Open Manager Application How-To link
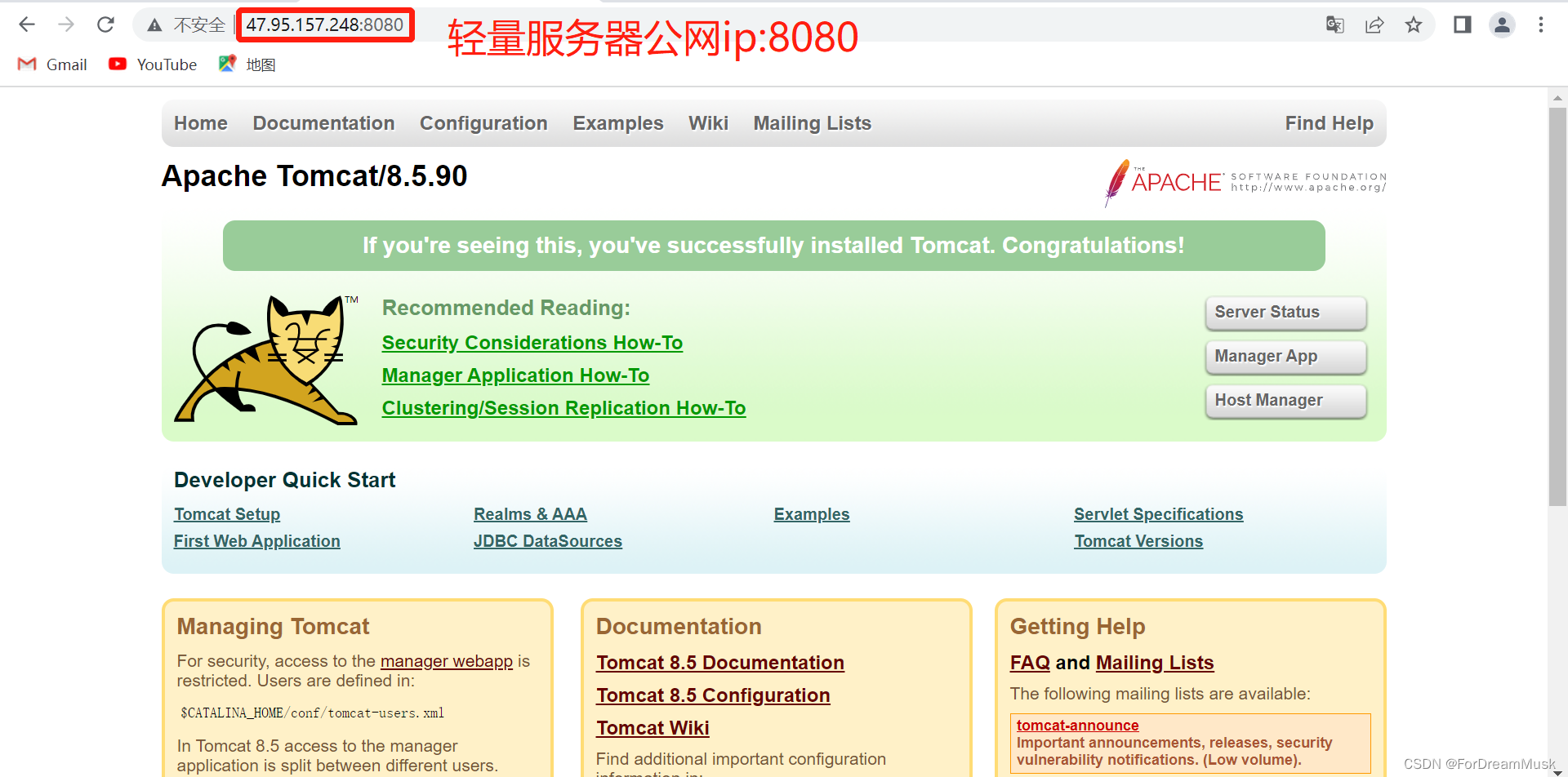The image size is (1568, 777). 515,375
